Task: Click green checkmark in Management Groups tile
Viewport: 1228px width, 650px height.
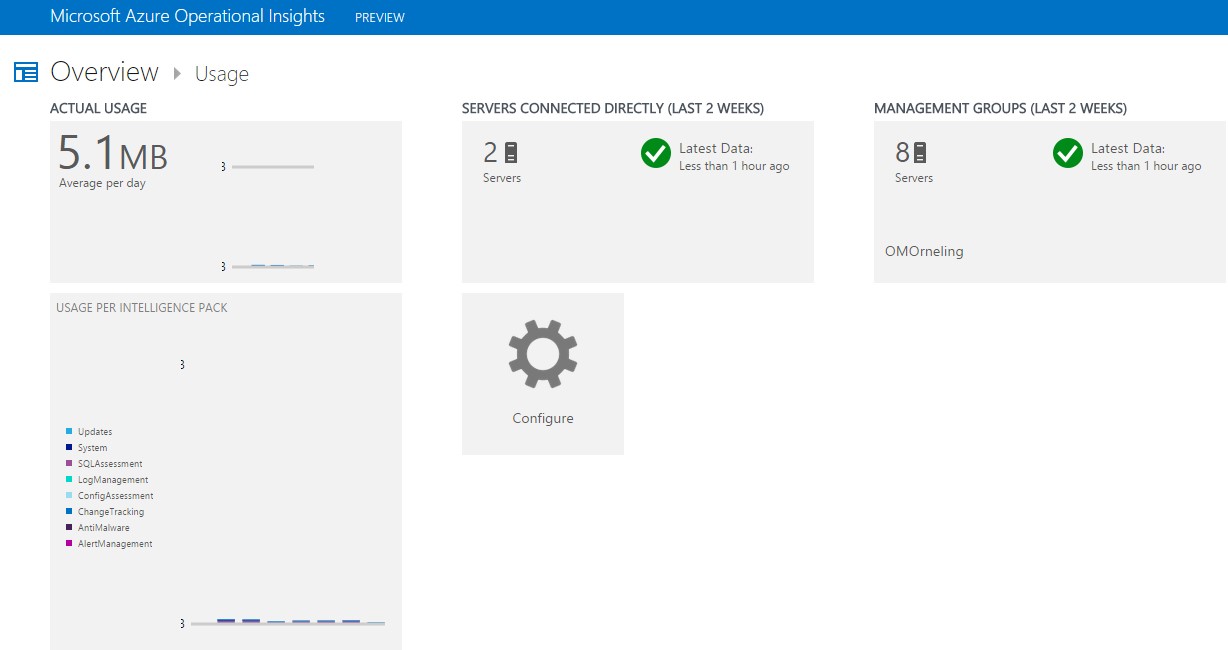Action: pos(1068,153)
